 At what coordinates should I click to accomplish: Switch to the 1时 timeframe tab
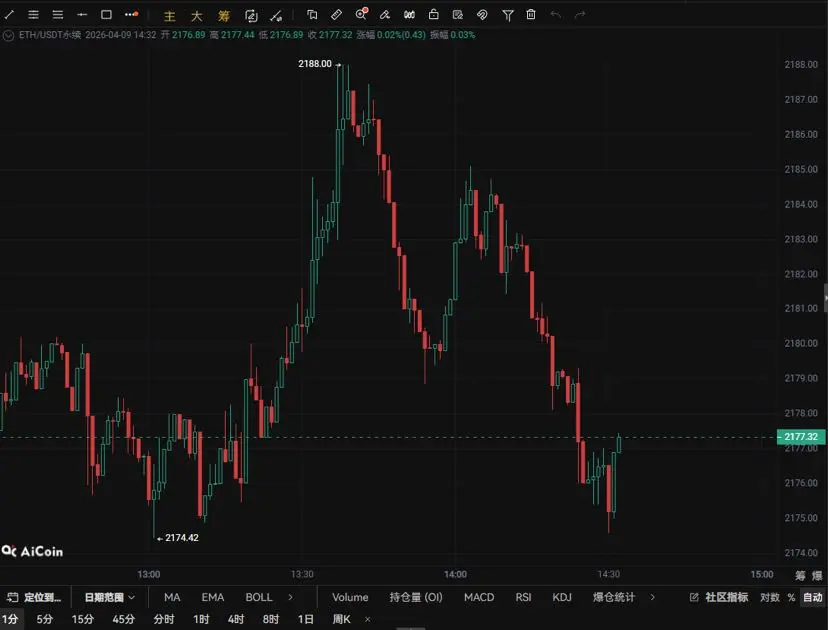tap(201, 619)
